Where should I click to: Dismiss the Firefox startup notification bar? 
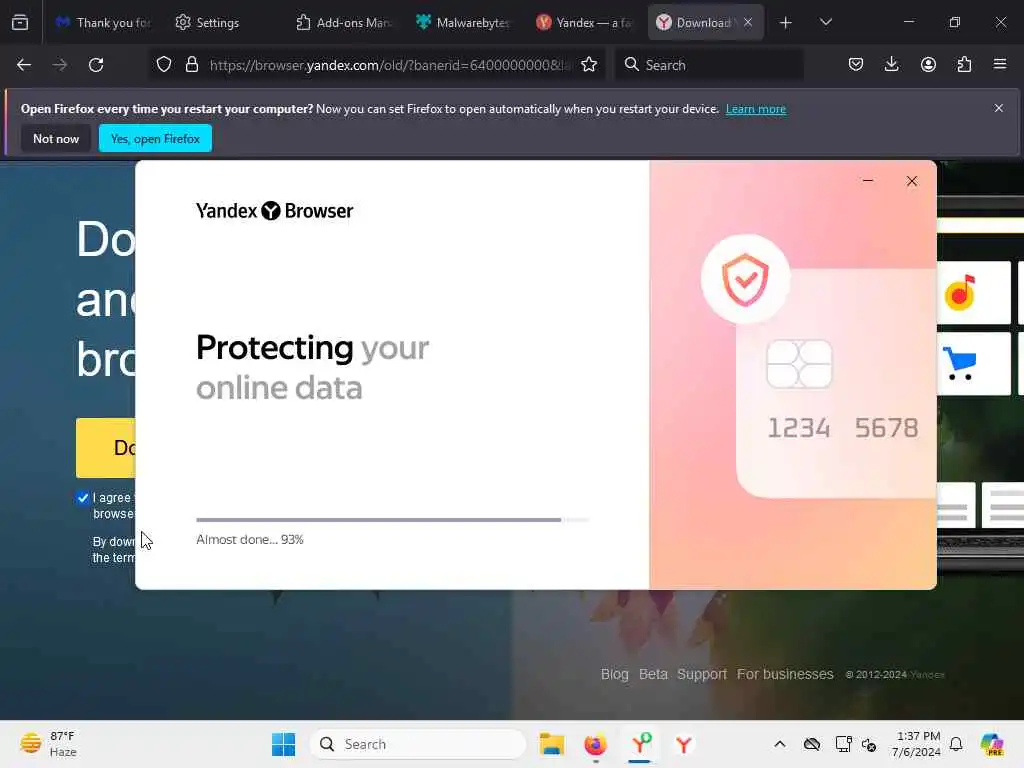(x=999, y=108)
